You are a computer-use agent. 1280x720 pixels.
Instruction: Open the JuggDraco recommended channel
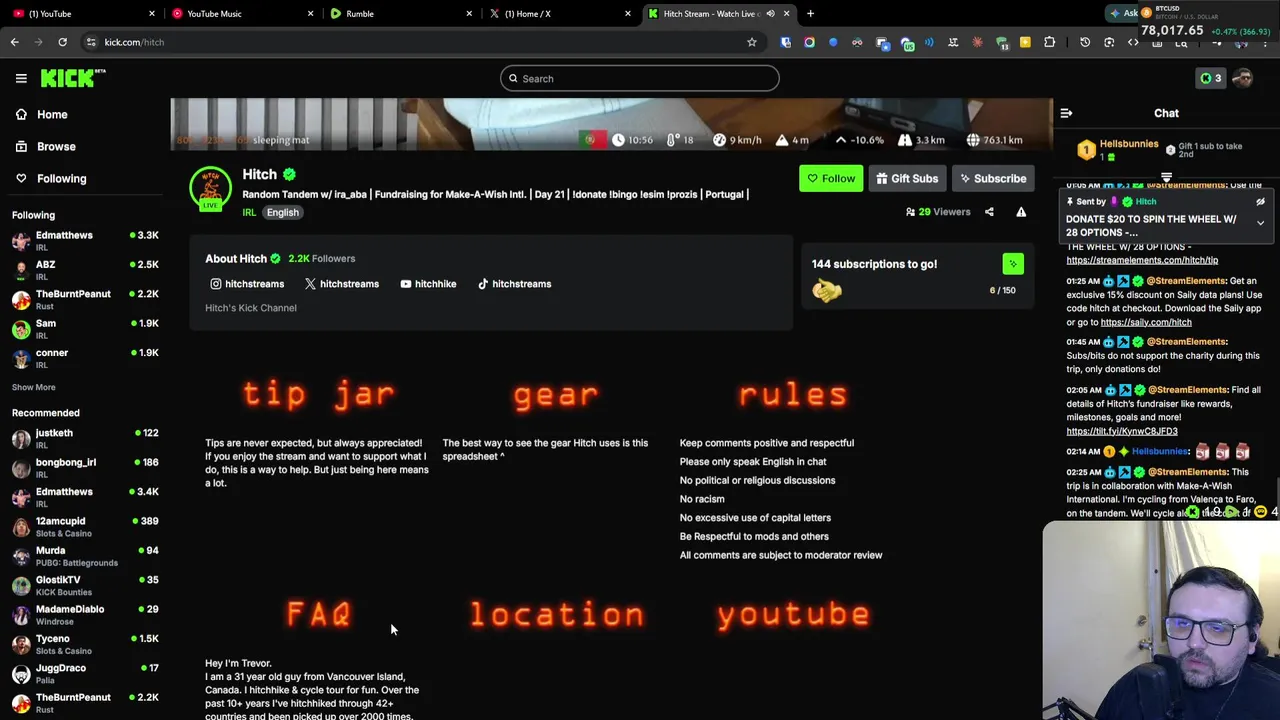click(x=85, y=673)
